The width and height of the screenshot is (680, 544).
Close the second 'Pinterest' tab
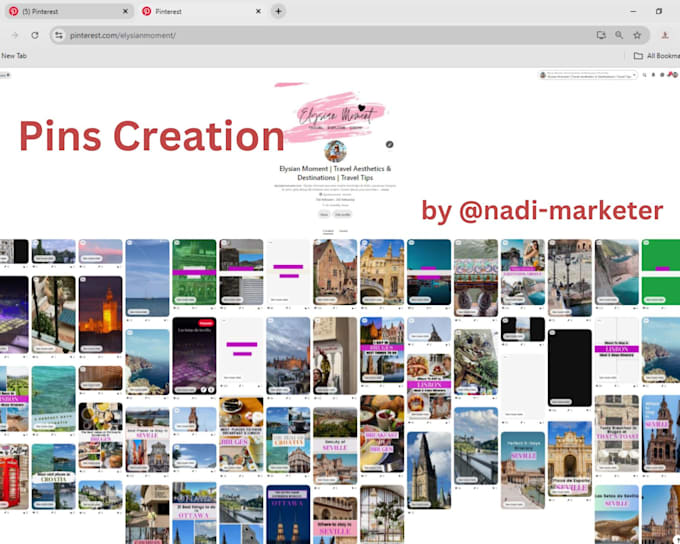[258, 12]
